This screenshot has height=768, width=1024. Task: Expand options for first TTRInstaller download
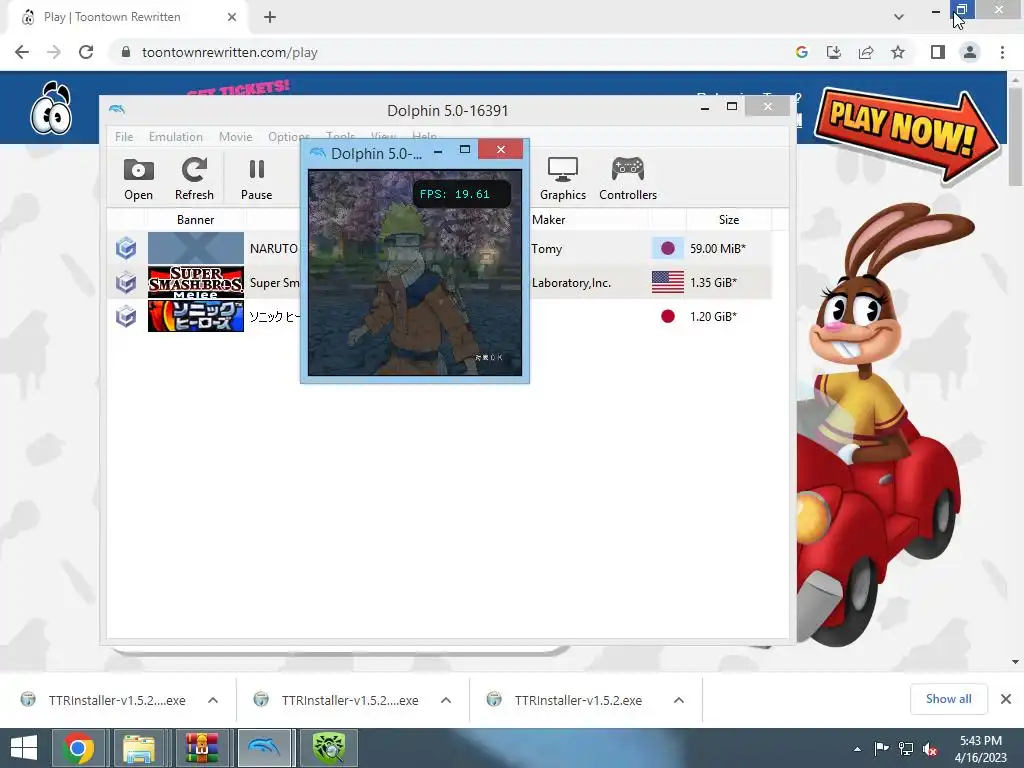(213, 700)
